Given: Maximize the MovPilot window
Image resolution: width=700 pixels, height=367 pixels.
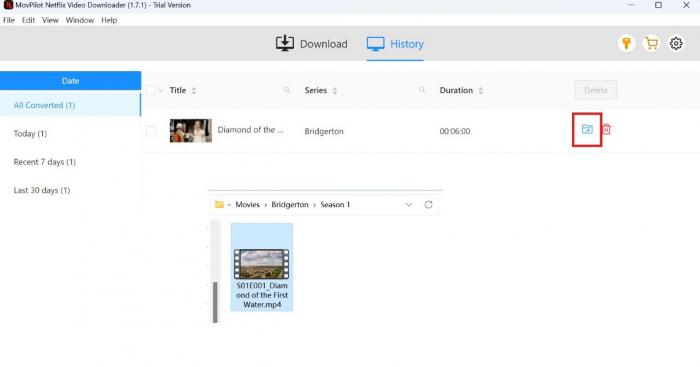Looking at the screenshot, I should click(658, 5).
